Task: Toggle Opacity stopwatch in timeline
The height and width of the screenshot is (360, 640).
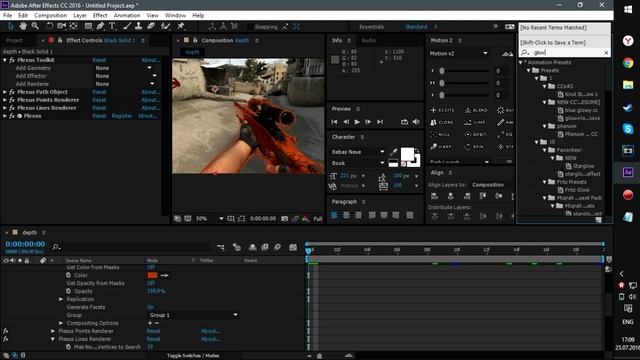Action: pyautogui.click(x=68, y=291)
